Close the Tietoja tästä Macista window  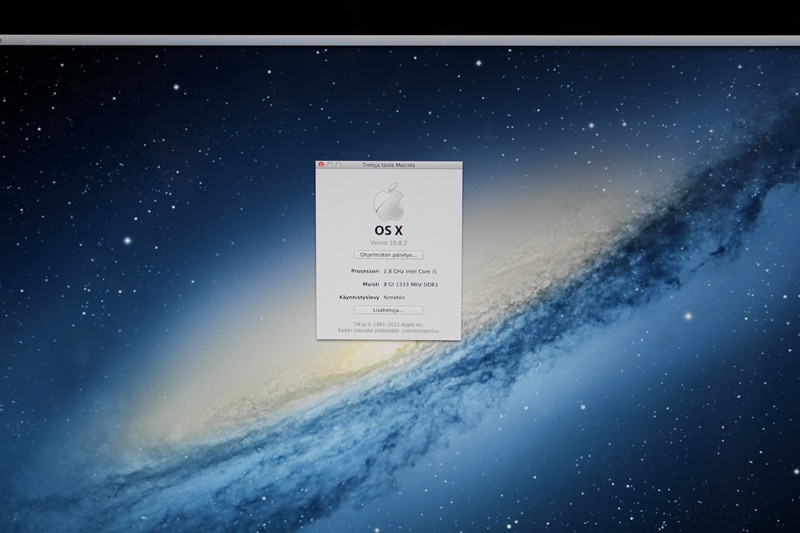tap(321, 165)
